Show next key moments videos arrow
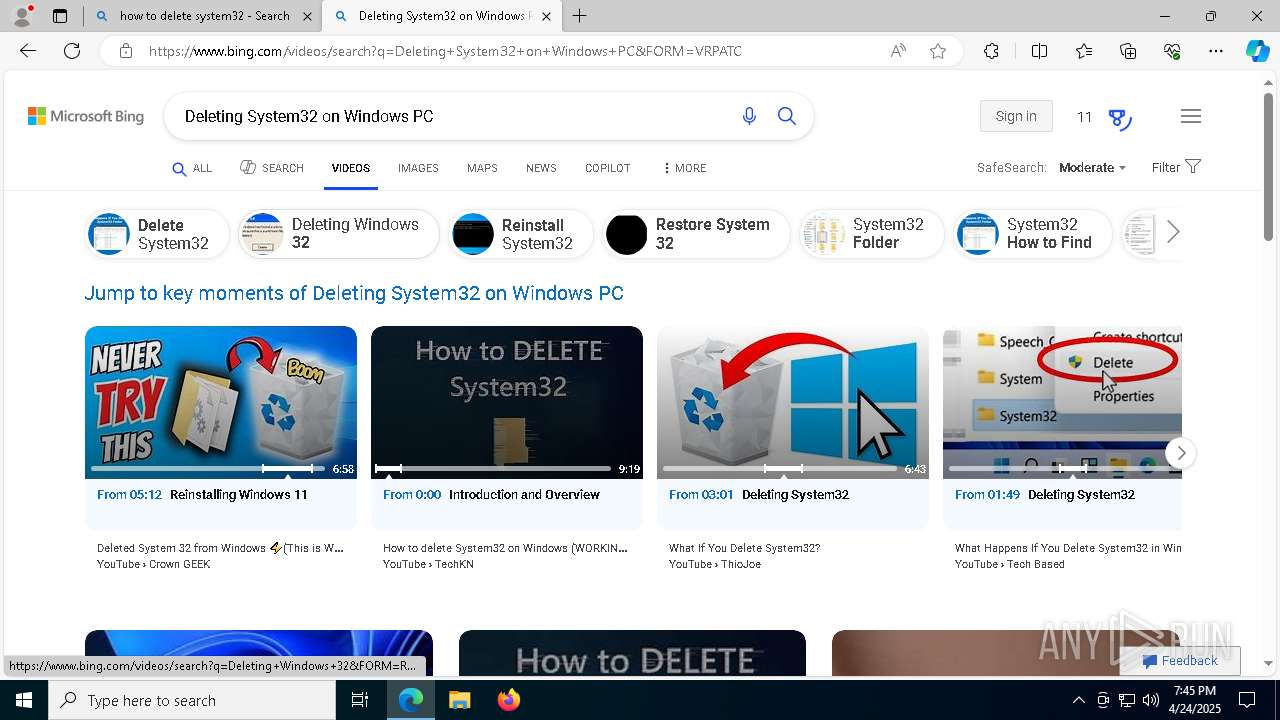 pyautogui.click(x=1181, y=453)
